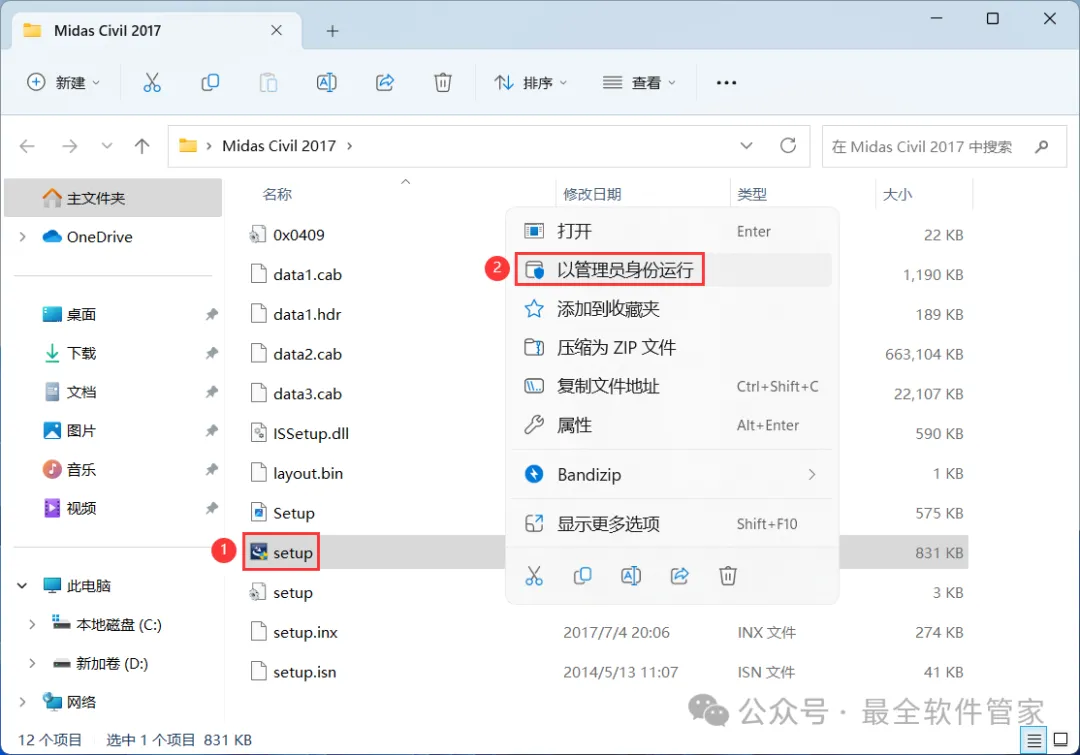This screenshot has height=755, width=1080.
Task: Select the setup.isn file
Action: [x=304, y=672]
